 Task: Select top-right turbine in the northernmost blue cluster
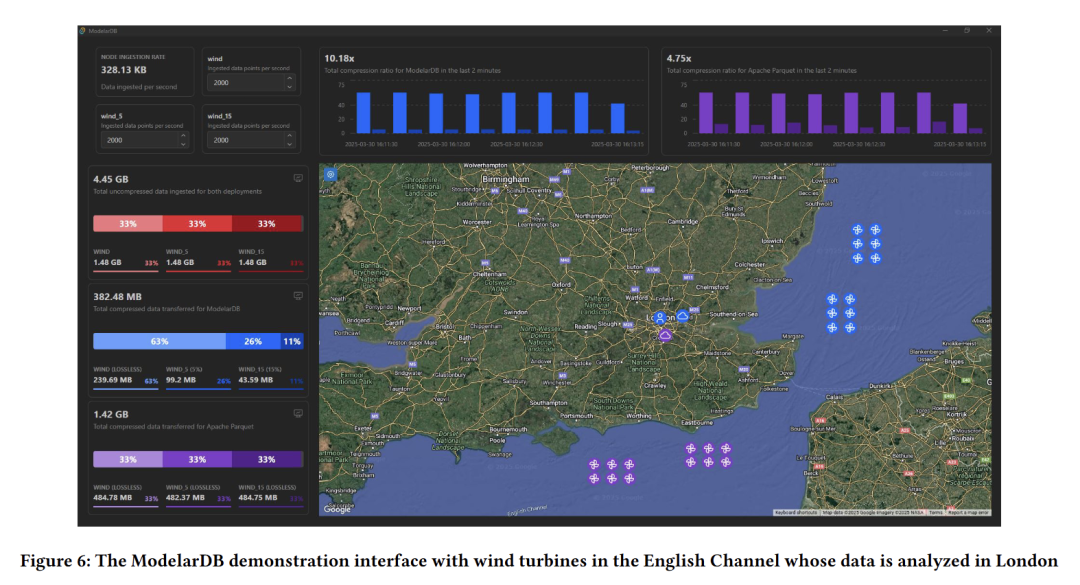tap(875, 229)
